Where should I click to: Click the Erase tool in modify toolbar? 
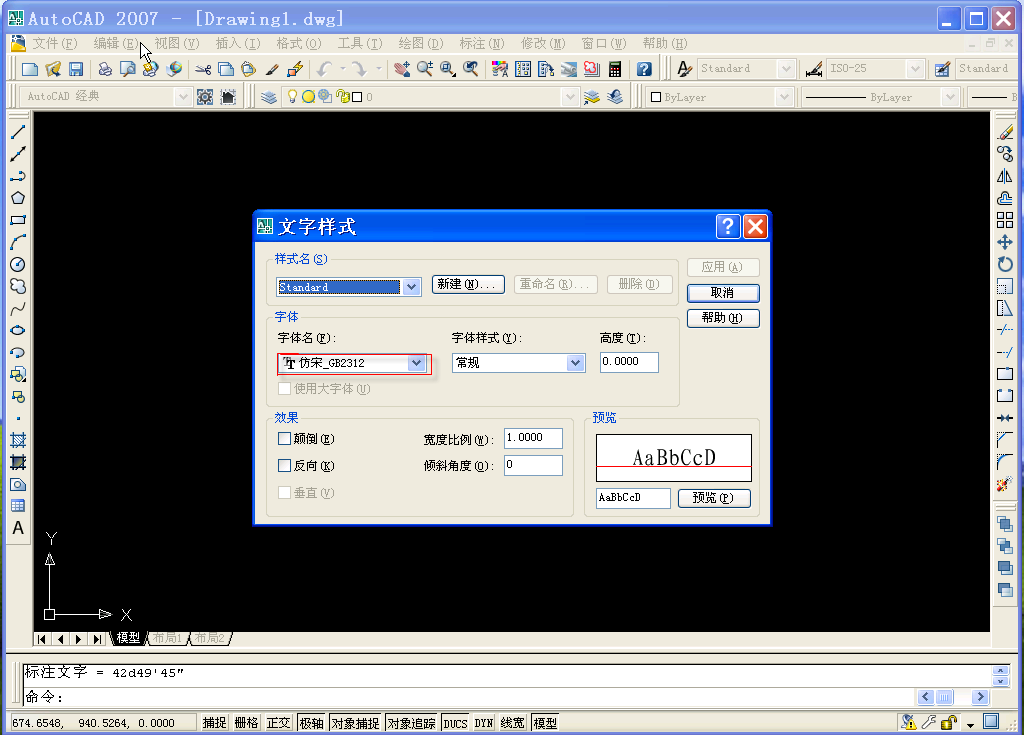[1005, 132]
